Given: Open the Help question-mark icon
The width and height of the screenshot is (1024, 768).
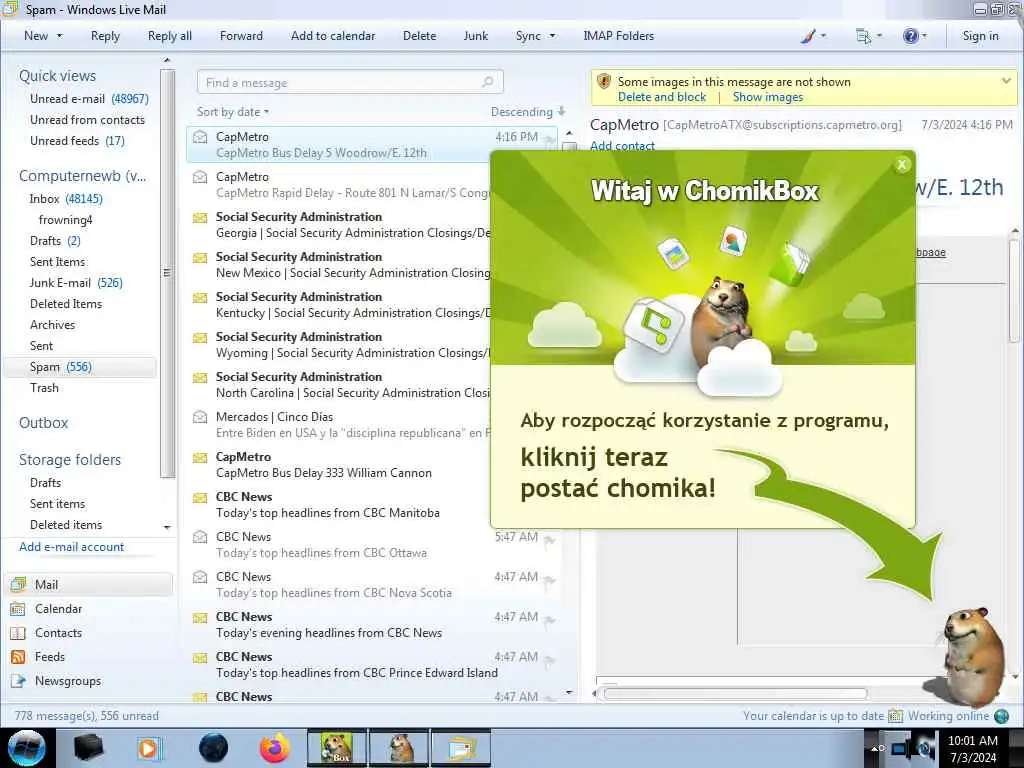Looking at the screenshot, I should pos(910,37).
